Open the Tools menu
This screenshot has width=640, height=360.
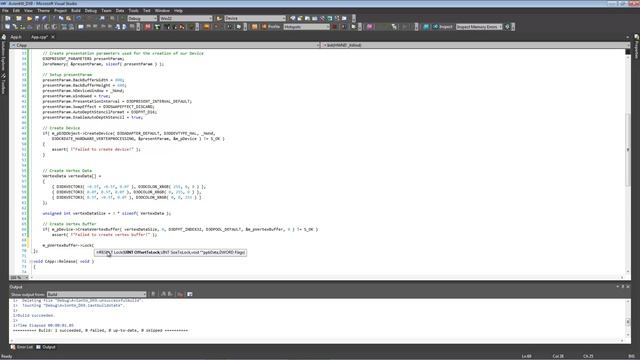pyautogui.click(x=133, y=11)
